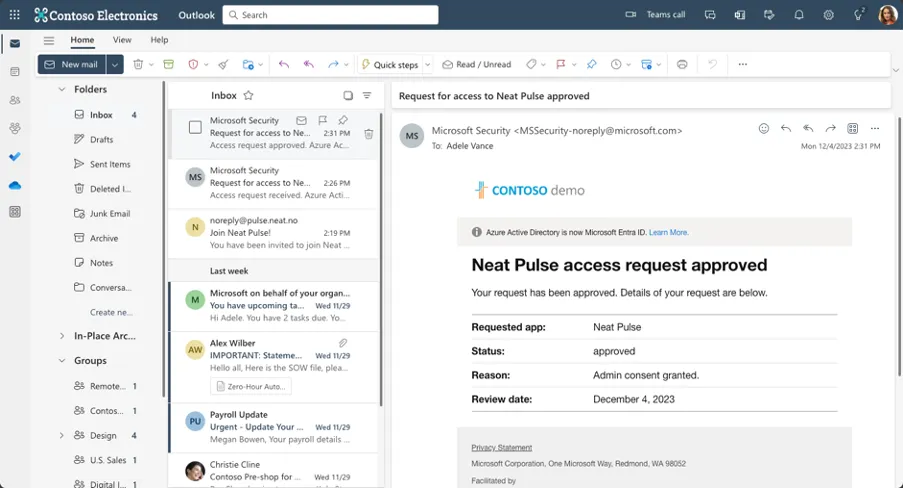Add Inbox to favorites with star
The image size is (904, 488).
point(248,96)
